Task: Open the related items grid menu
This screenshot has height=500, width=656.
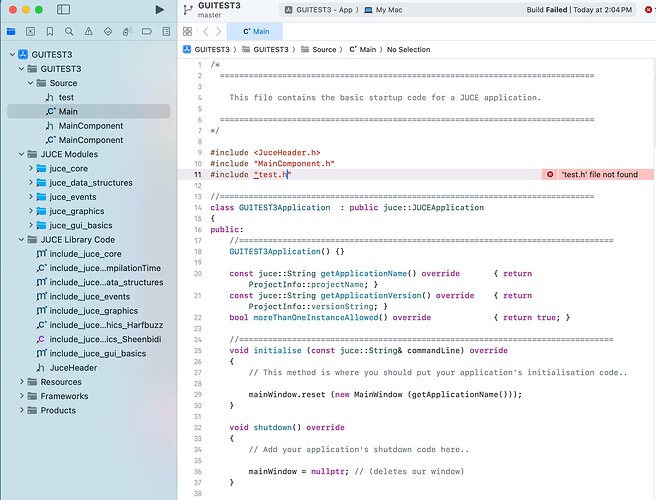Action: [x=187, y=31]
